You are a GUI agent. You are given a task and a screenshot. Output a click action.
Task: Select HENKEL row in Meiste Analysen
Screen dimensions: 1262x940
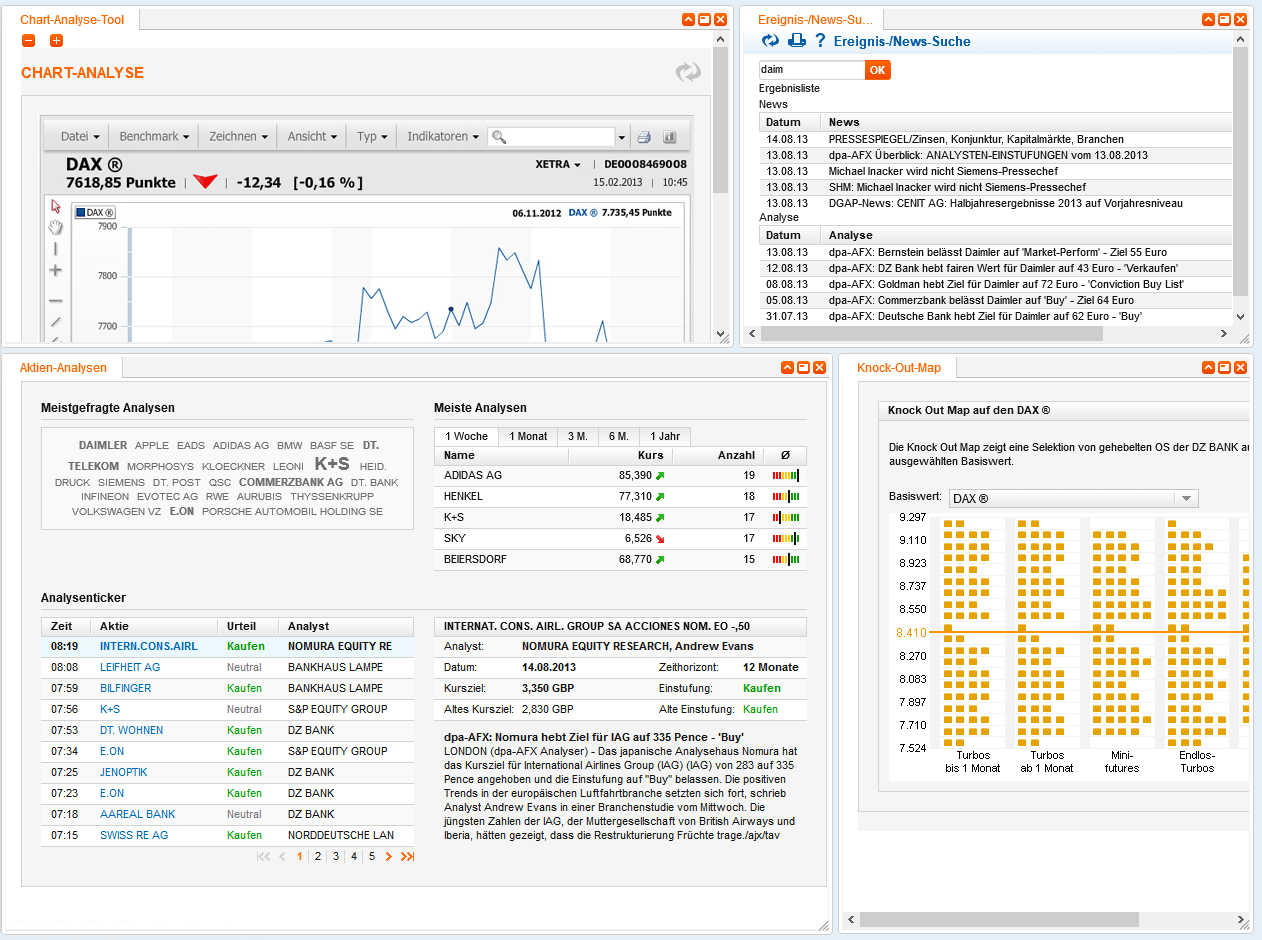coord(620,496)
